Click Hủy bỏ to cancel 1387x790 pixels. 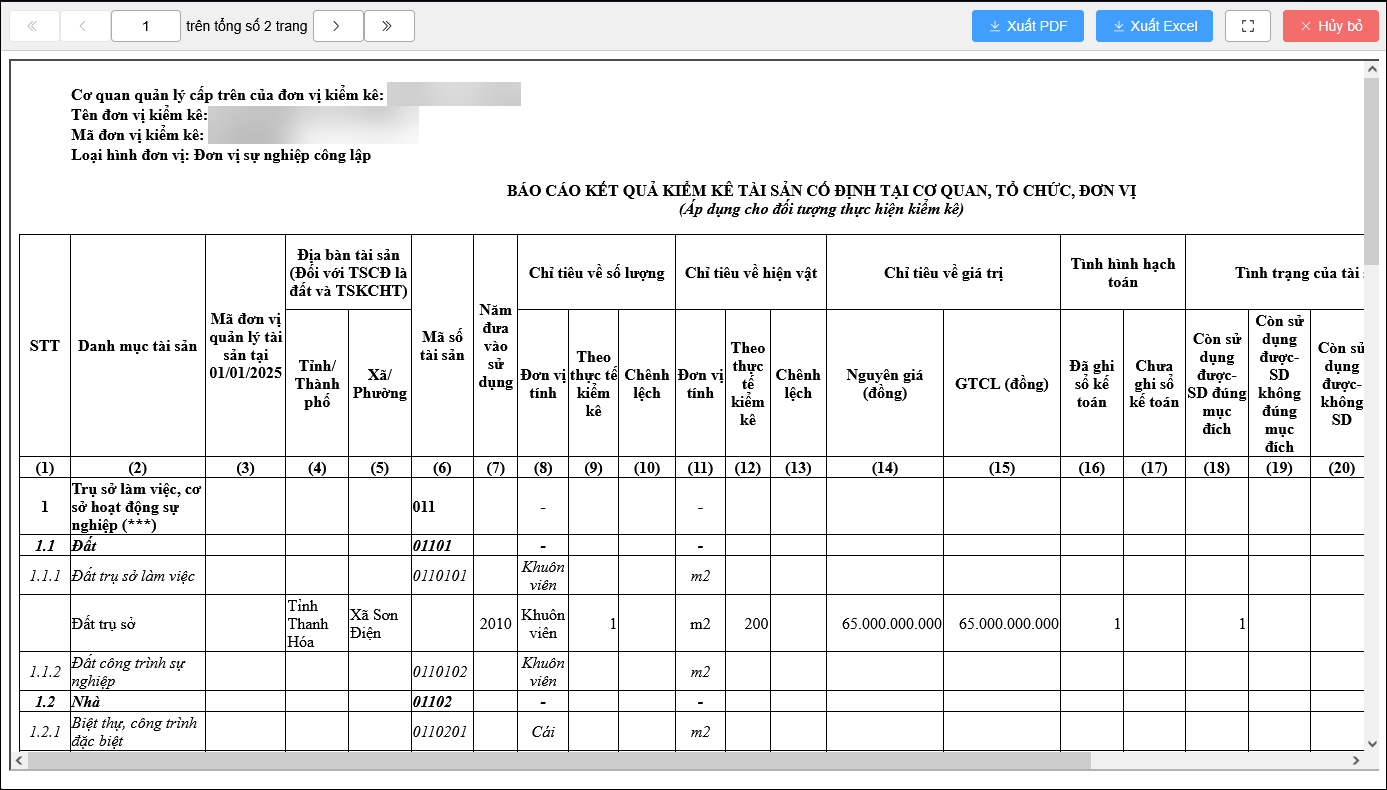pos(1330,26)
